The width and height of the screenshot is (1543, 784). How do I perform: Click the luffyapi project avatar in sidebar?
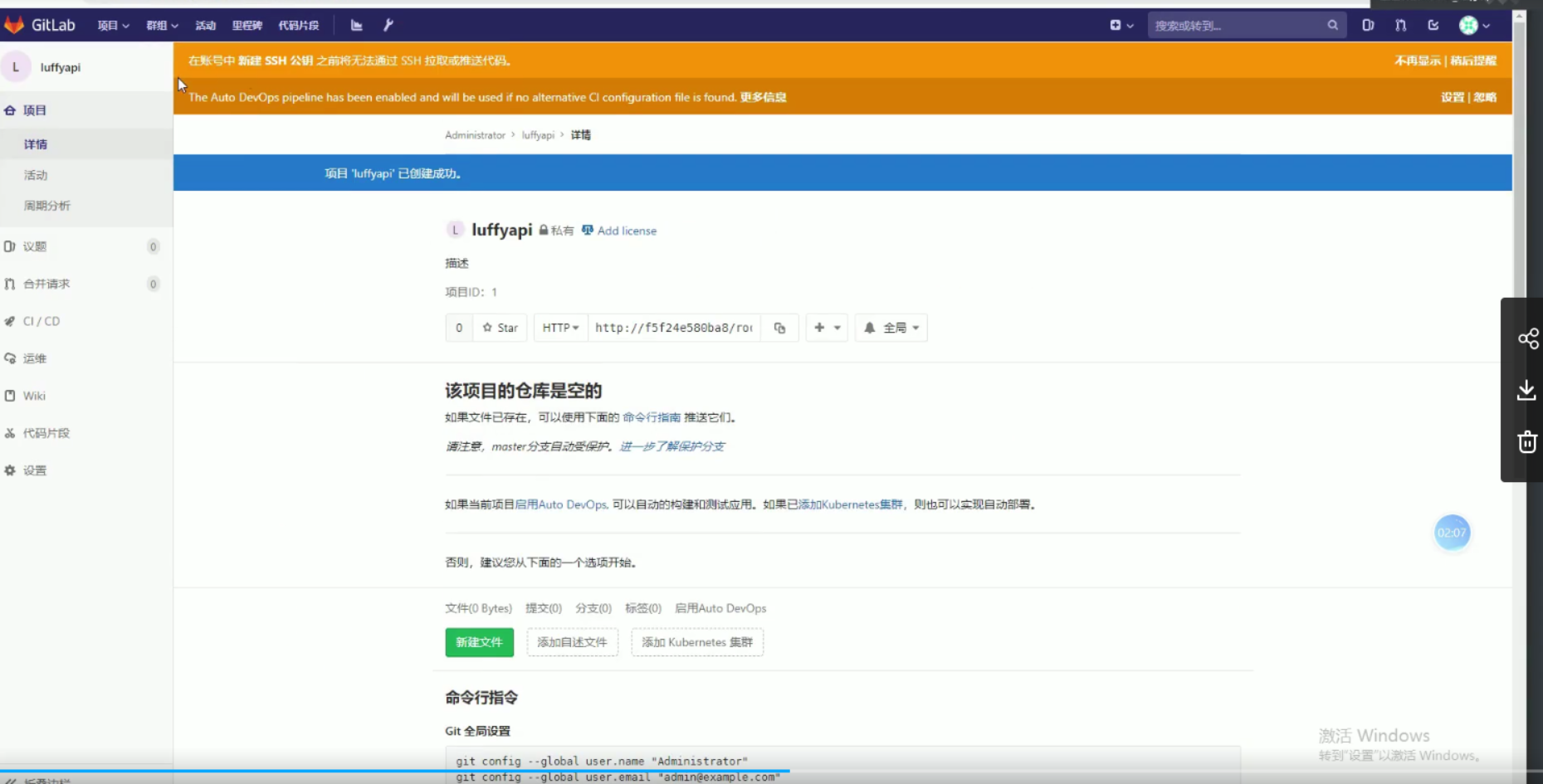(16, 67)
